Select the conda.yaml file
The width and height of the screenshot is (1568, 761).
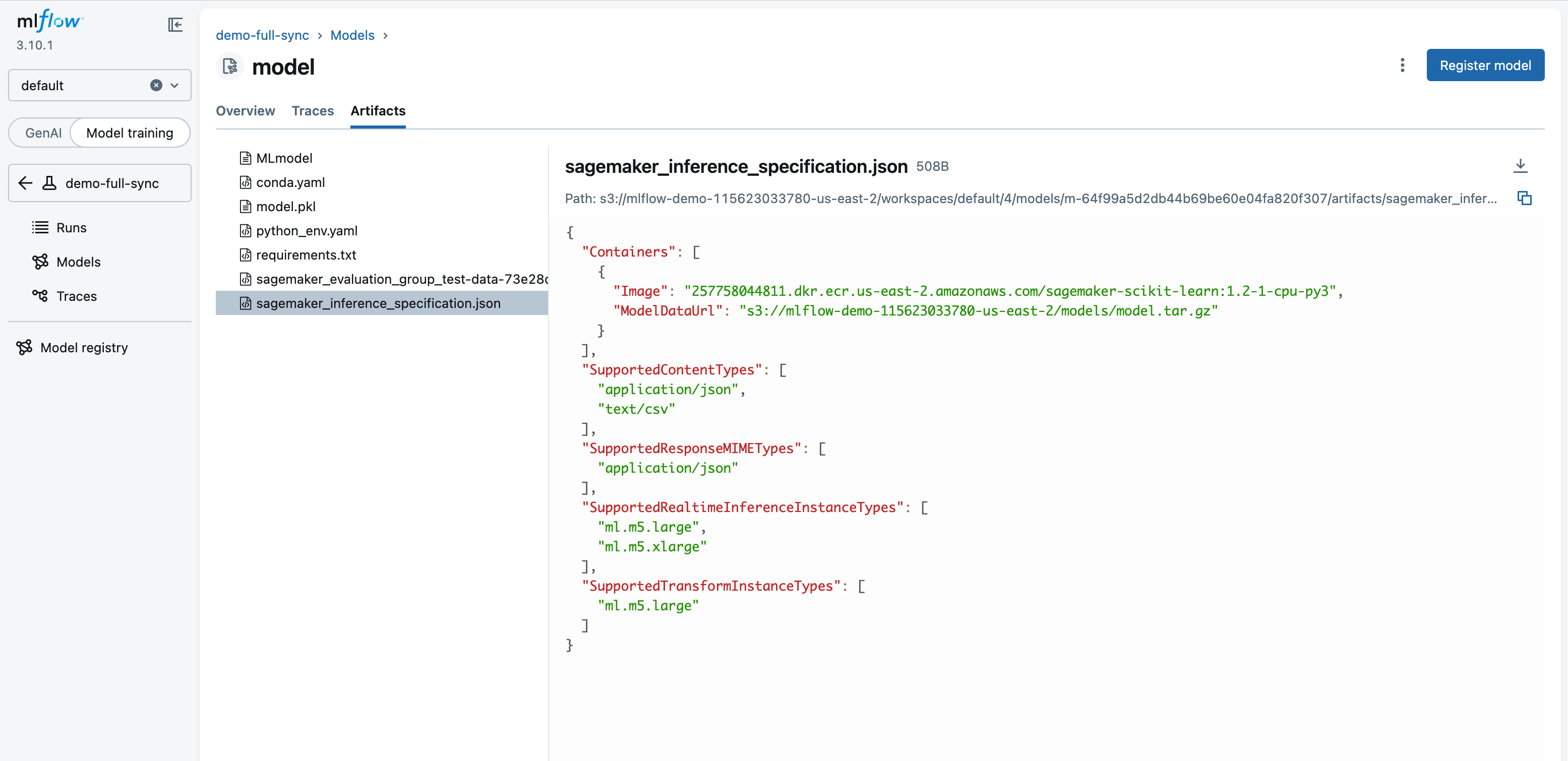[382, 182]
